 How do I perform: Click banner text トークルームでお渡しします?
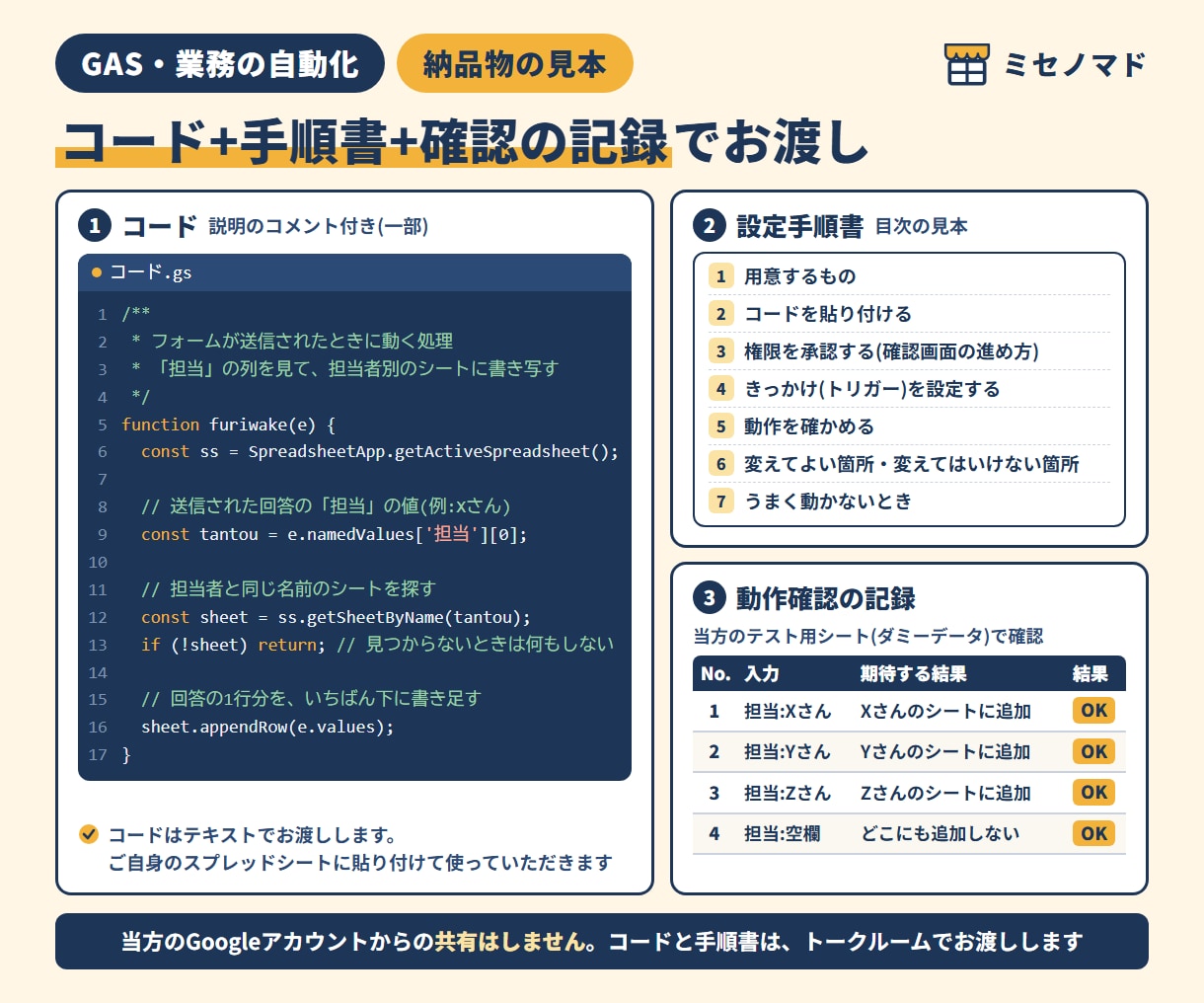click(944, 942)
